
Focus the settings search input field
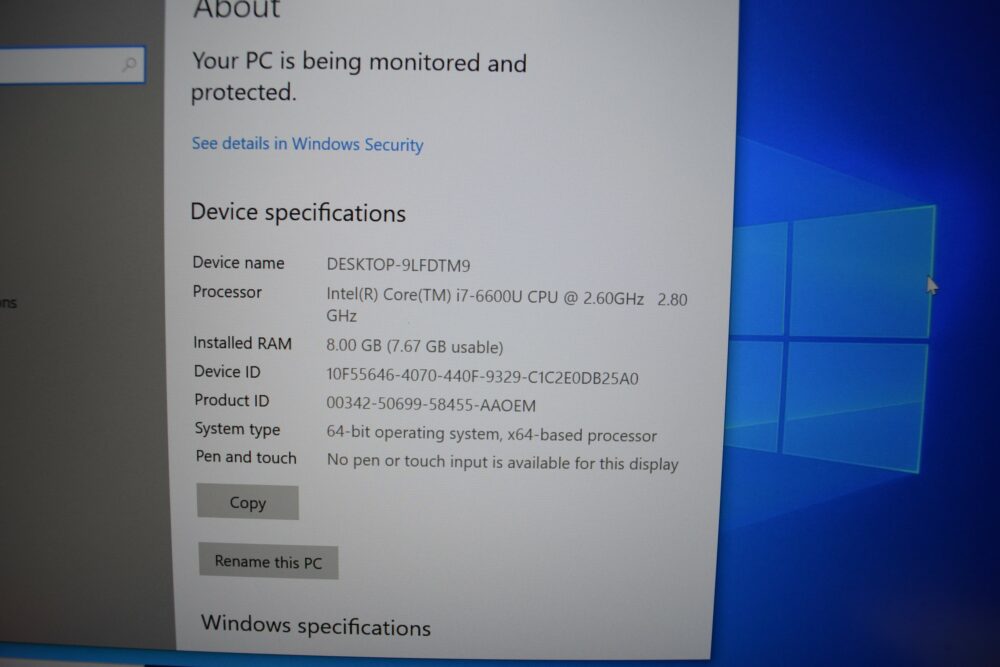71,64
